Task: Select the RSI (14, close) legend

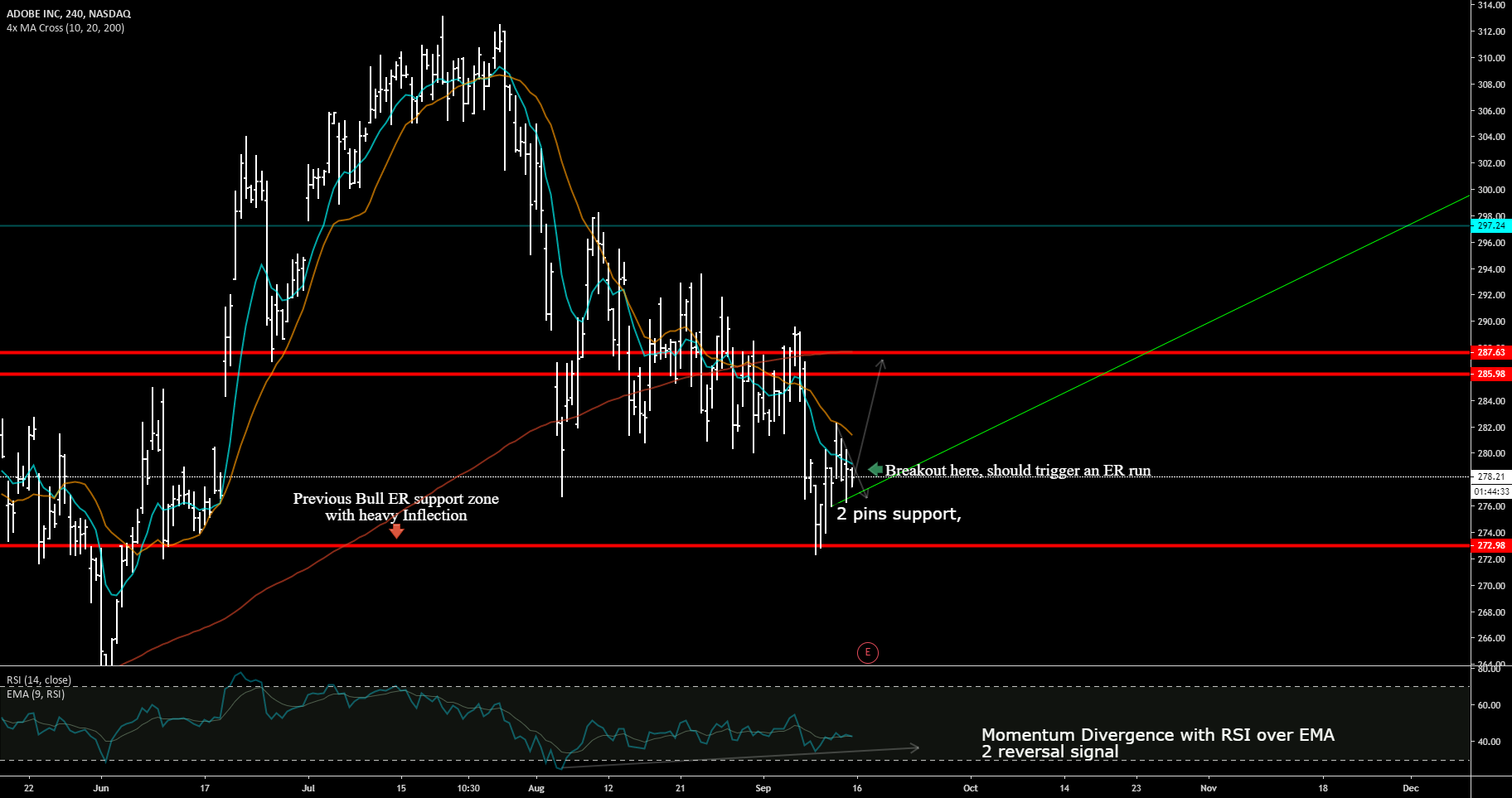Action: point(39,680)
